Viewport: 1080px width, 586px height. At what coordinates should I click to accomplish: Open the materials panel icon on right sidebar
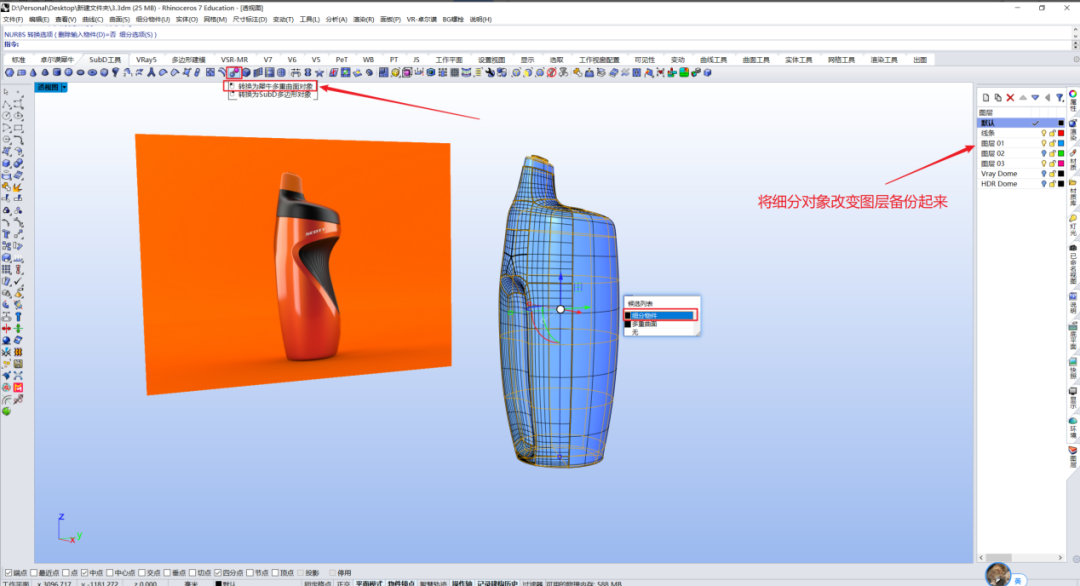[1073, 153]
